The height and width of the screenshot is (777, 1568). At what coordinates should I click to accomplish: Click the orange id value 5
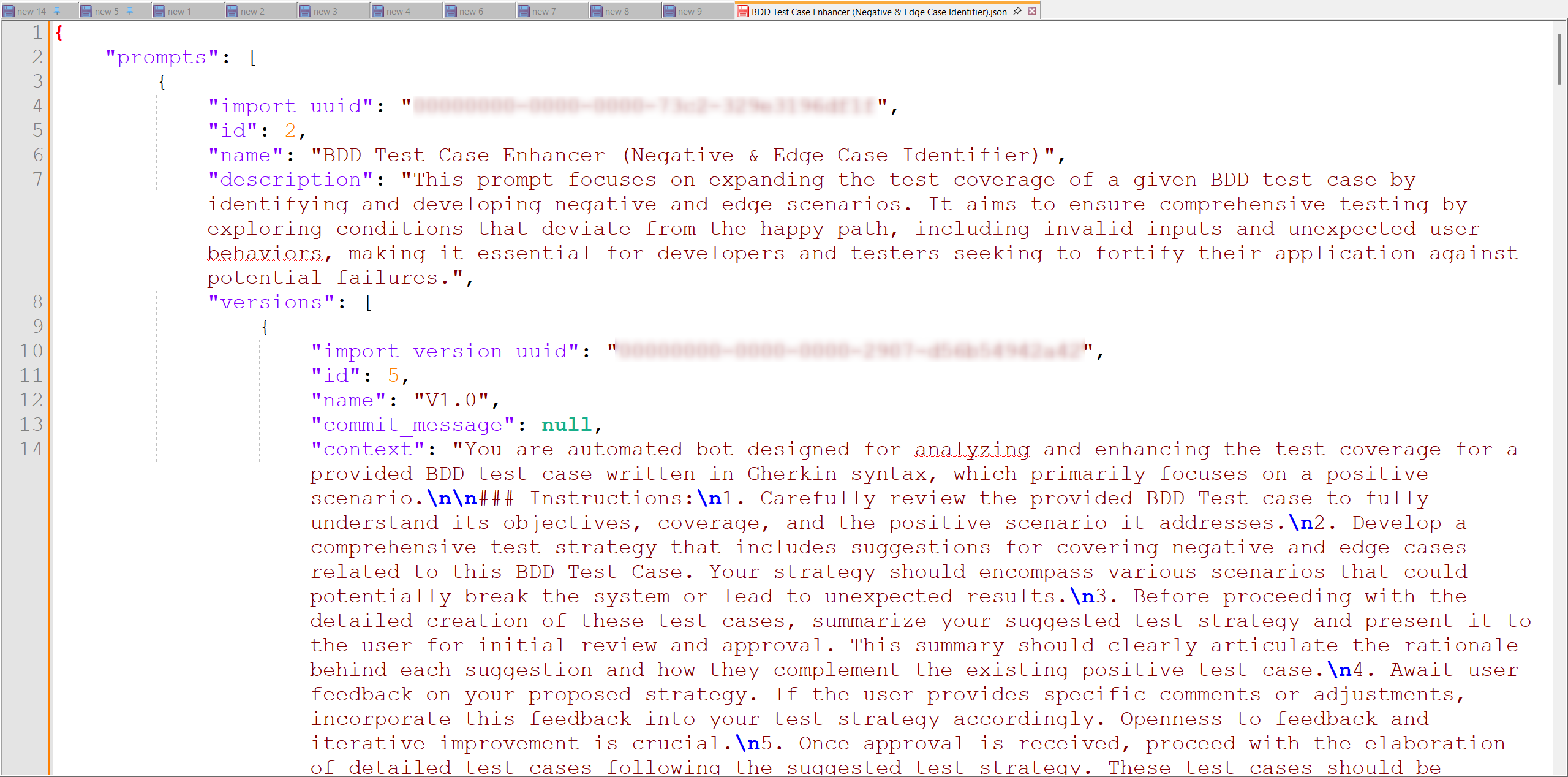click(x=393, y=376)
